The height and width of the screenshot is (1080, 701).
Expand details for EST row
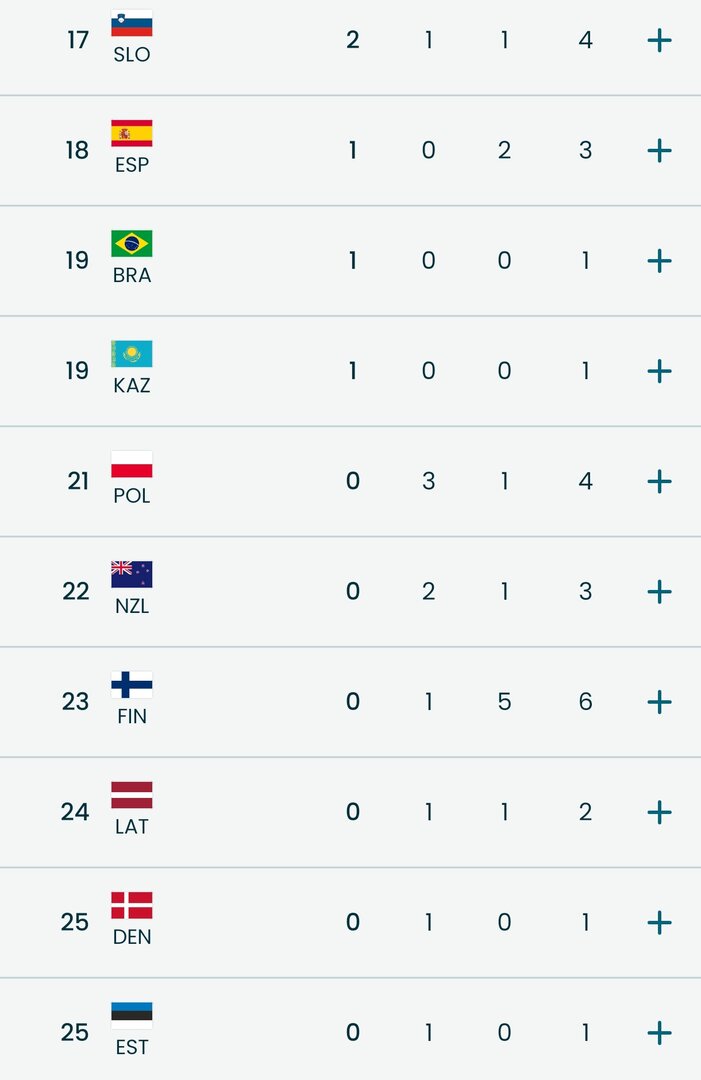point(658,1032)
